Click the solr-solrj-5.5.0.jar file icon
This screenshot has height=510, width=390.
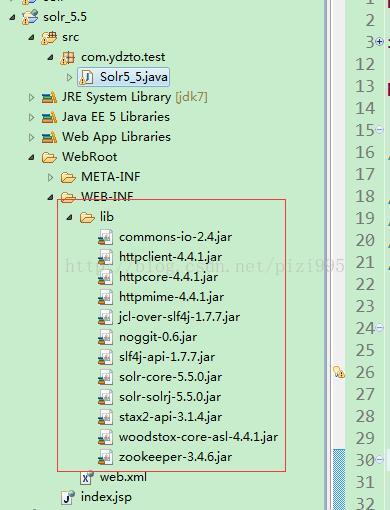tap(105, 397)
